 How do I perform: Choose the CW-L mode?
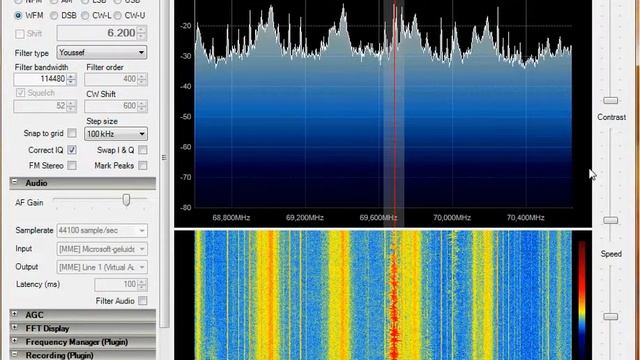click(85, 16)
